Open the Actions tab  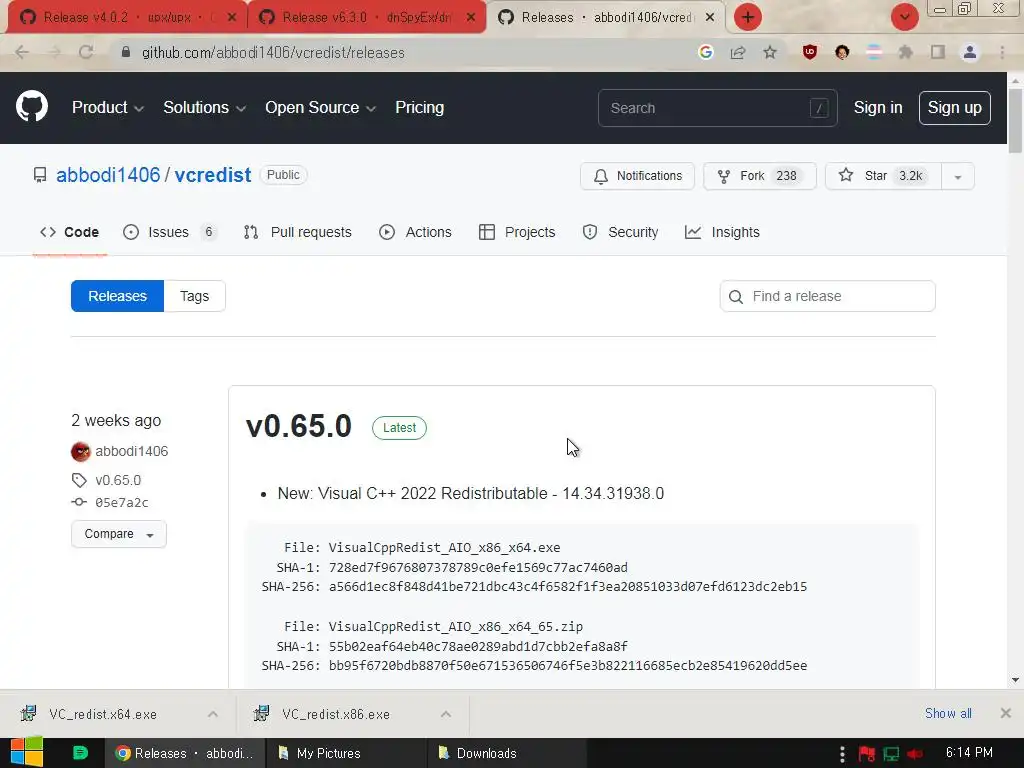(415, 232)
